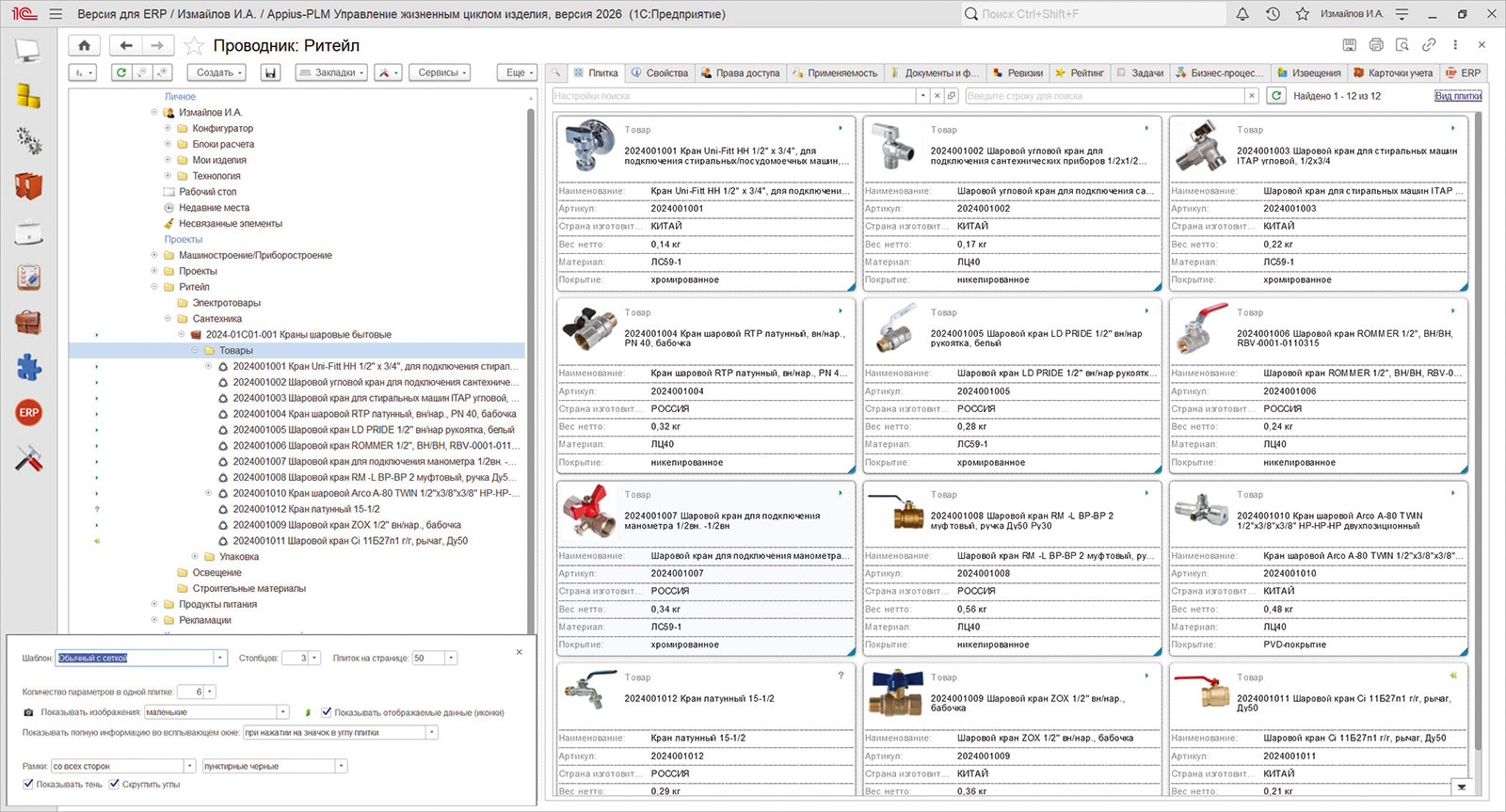The image size is (1506, 812).
Task: Click the Home icon button
Action: [x=84, y=45]
